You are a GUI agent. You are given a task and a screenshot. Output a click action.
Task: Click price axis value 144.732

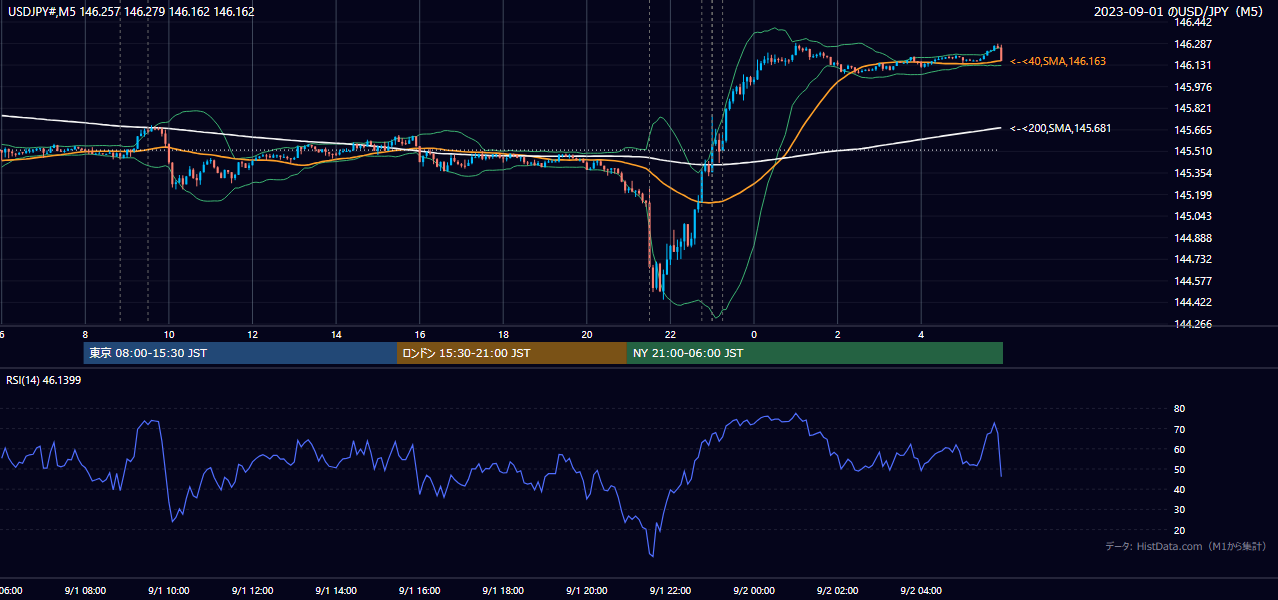coord(1195,259)
